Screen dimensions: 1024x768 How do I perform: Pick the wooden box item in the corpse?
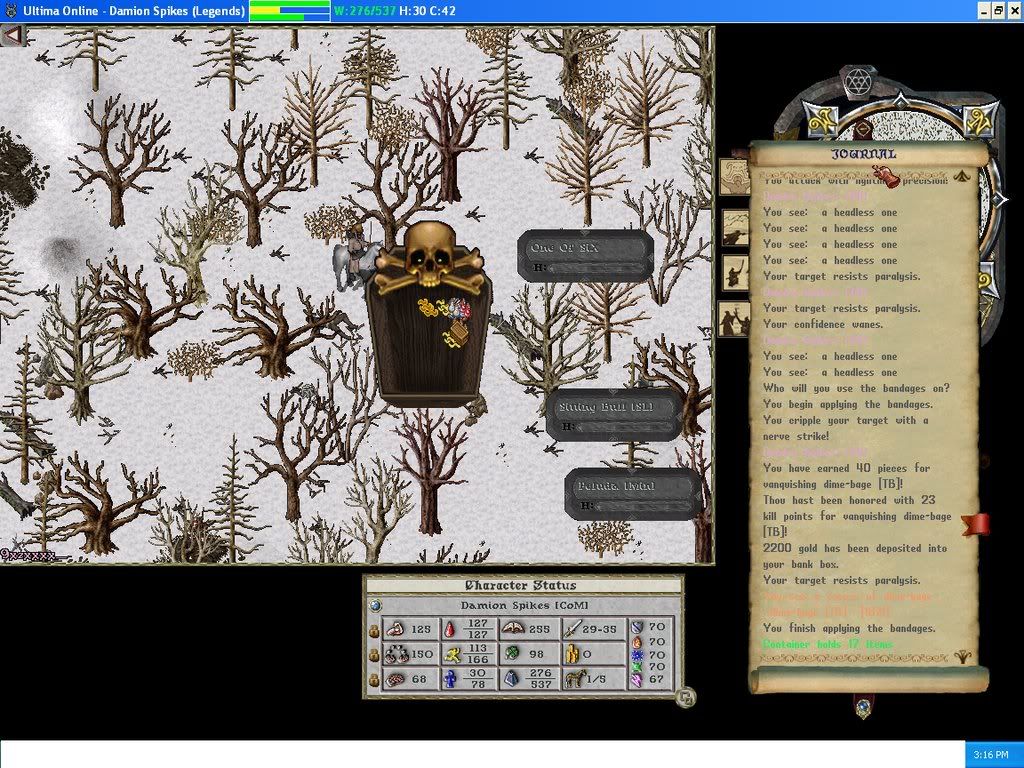(461, 332)
